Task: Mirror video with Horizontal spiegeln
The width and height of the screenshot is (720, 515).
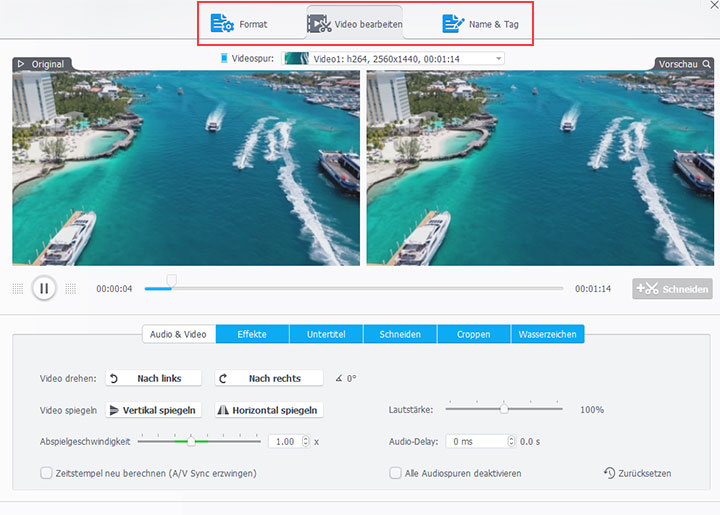Action: [270, 410]
